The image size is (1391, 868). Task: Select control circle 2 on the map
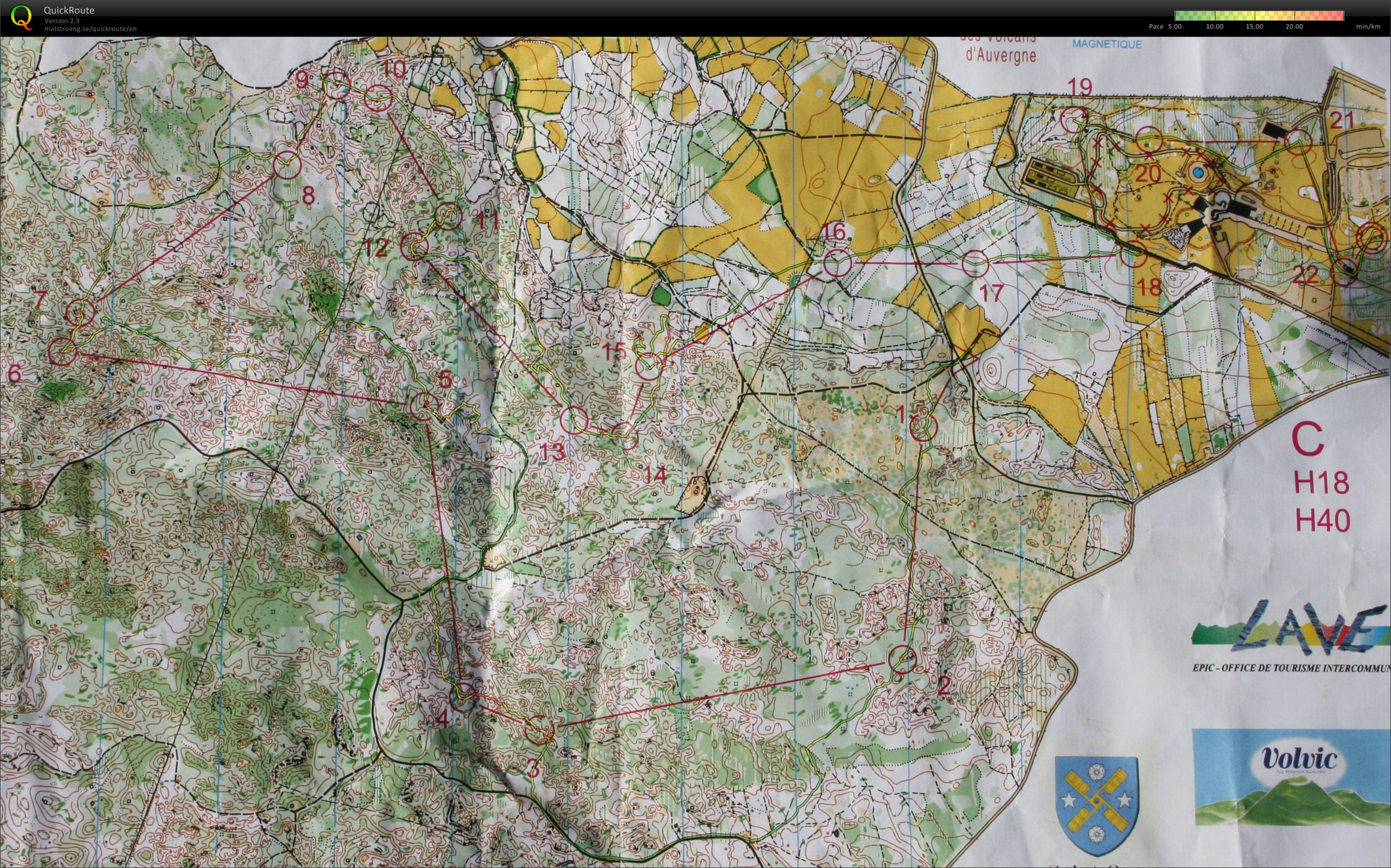pyautogui.click(x=902, y=659)
